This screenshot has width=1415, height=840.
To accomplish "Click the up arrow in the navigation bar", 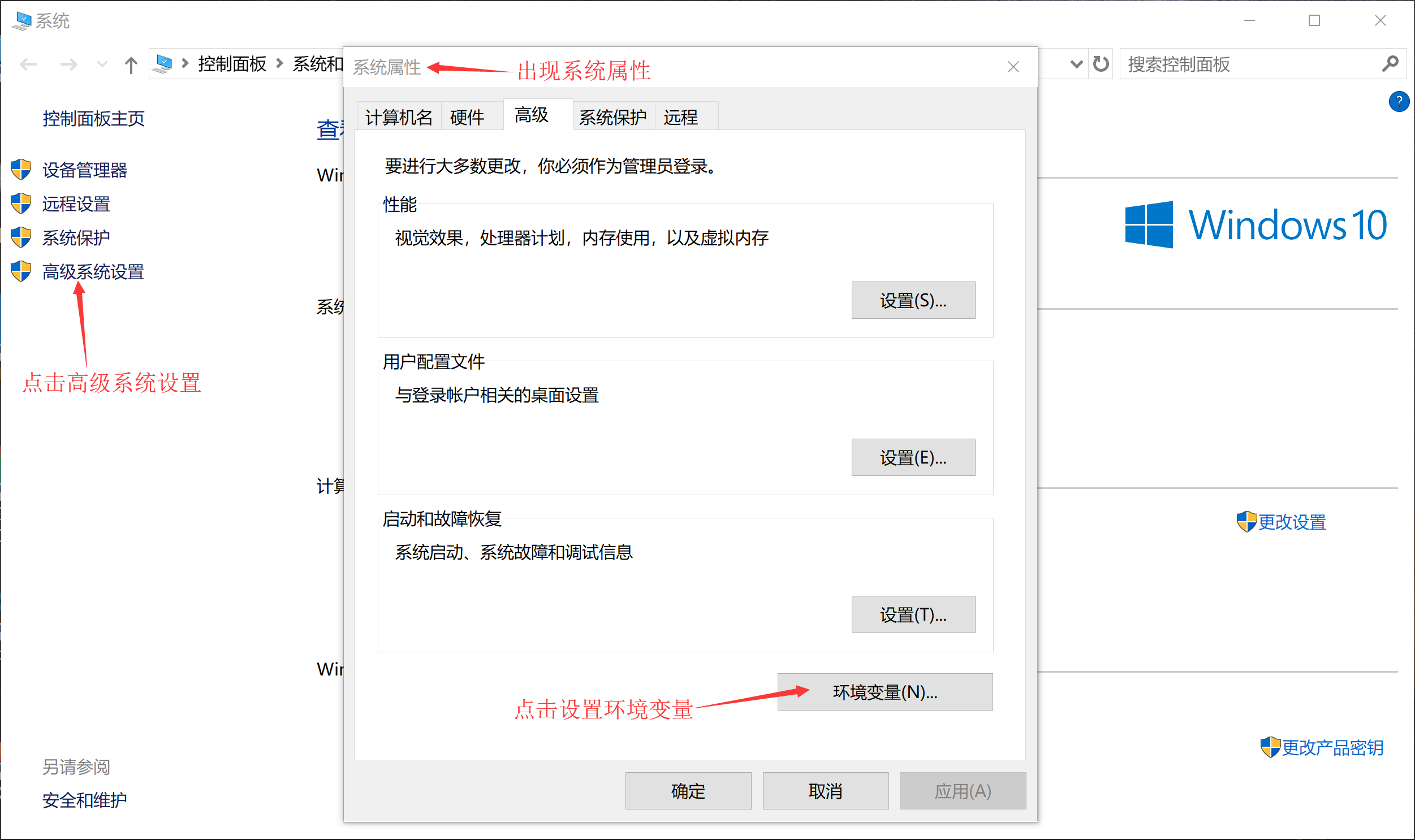I will coord(131,64).
